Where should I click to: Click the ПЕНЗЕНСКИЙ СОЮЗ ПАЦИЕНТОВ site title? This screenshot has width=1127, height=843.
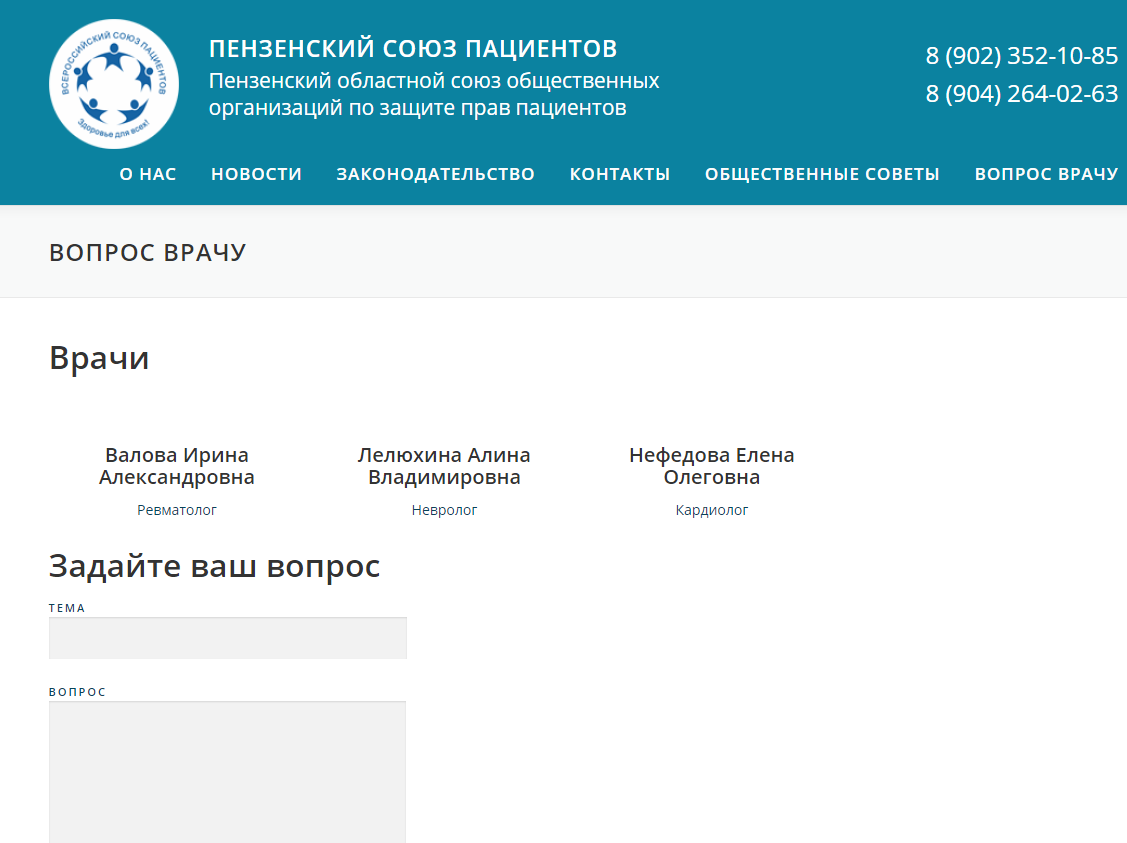pyautogui.click(x=413, y=49)
